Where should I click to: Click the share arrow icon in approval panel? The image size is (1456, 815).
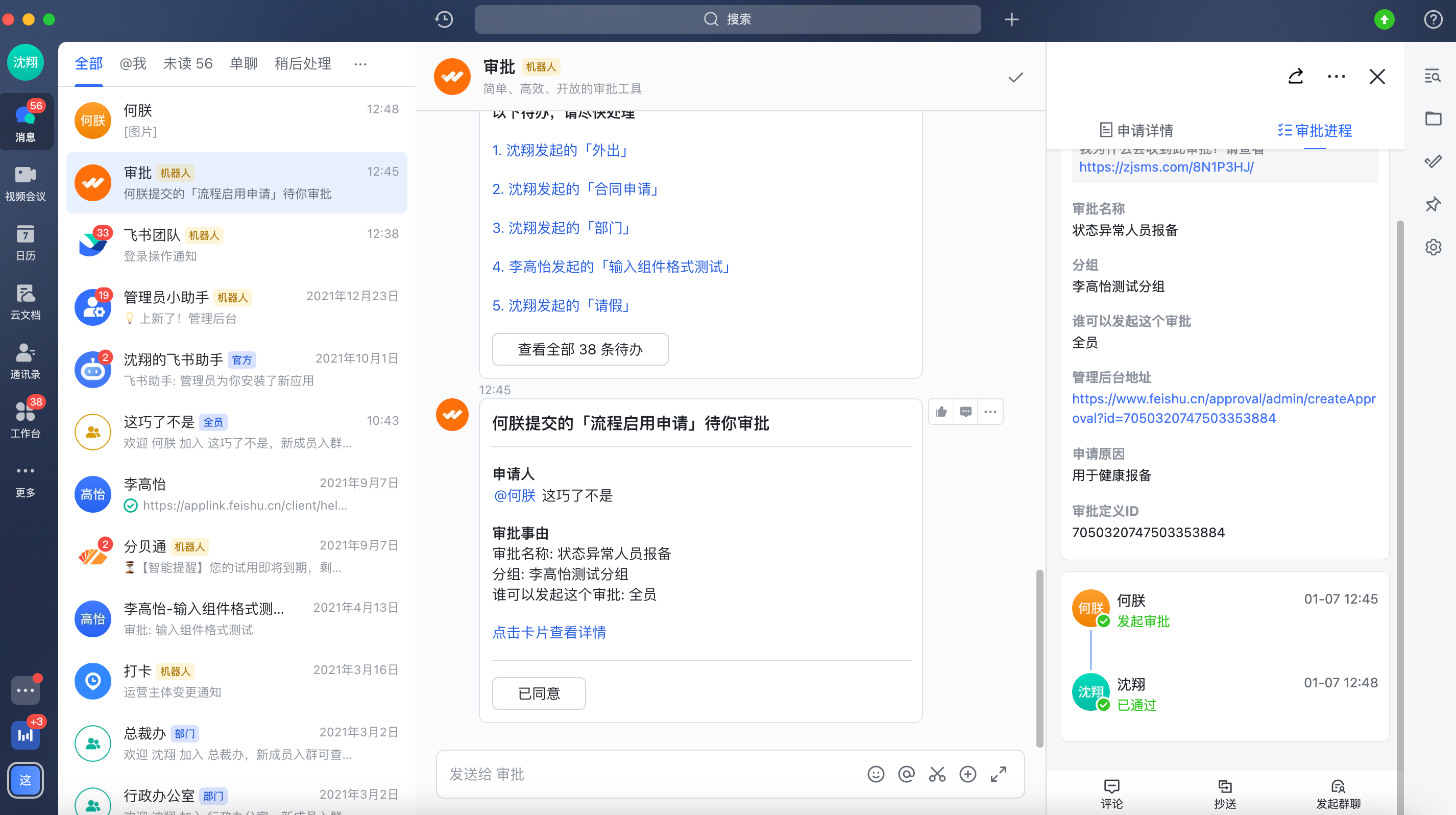pos(1296,76)
